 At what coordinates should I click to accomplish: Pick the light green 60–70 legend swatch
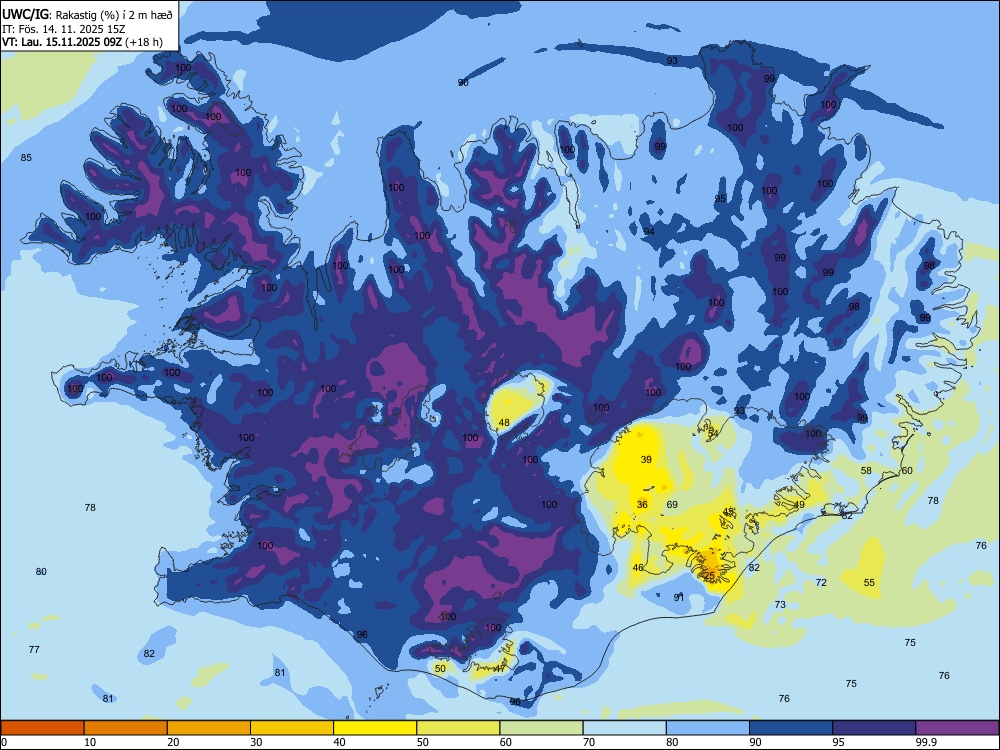(x=541, y=728)
